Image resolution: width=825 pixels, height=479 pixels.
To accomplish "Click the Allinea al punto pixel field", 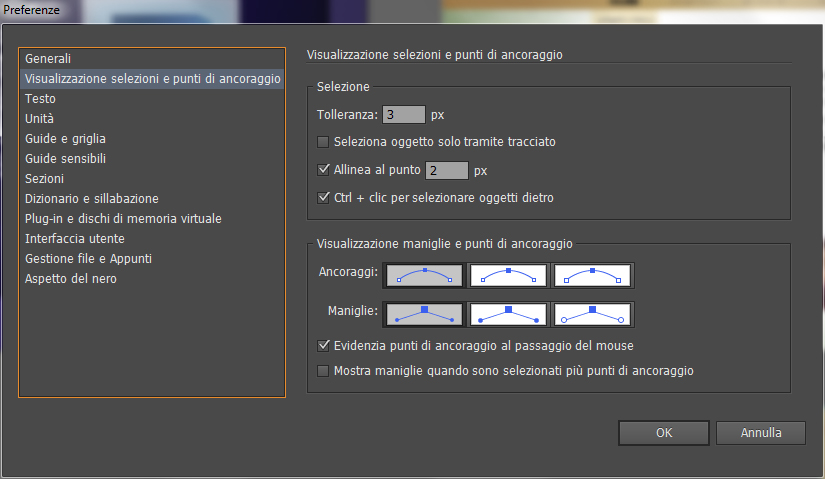I will coord(447,170).
